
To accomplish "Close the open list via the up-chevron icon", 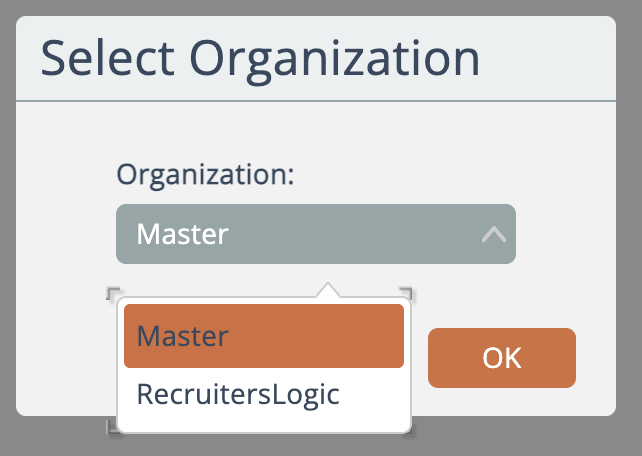I will click(x=493, y=235).
